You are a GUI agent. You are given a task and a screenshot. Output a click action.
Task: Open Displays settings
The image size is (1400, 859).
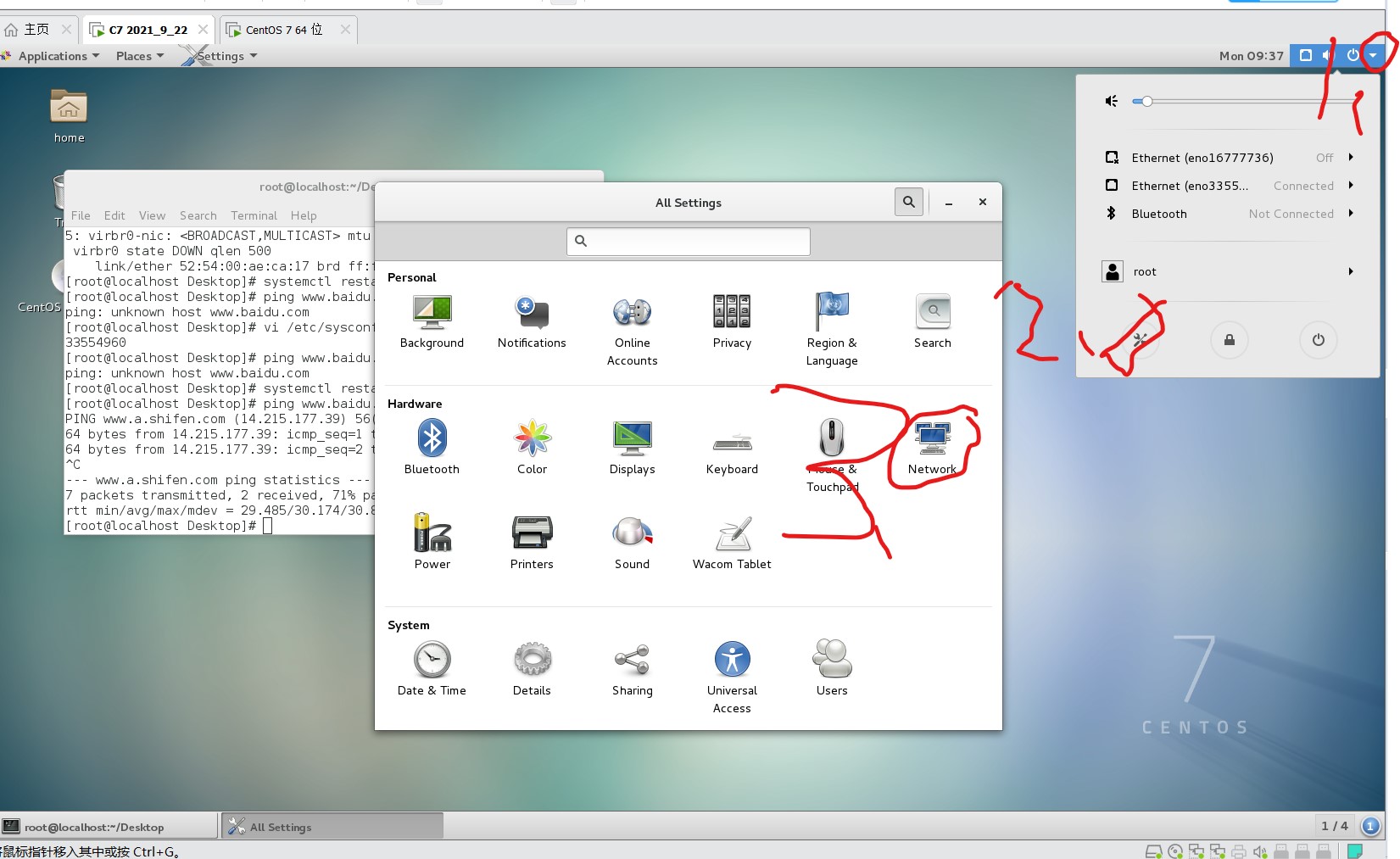[632, 448]
